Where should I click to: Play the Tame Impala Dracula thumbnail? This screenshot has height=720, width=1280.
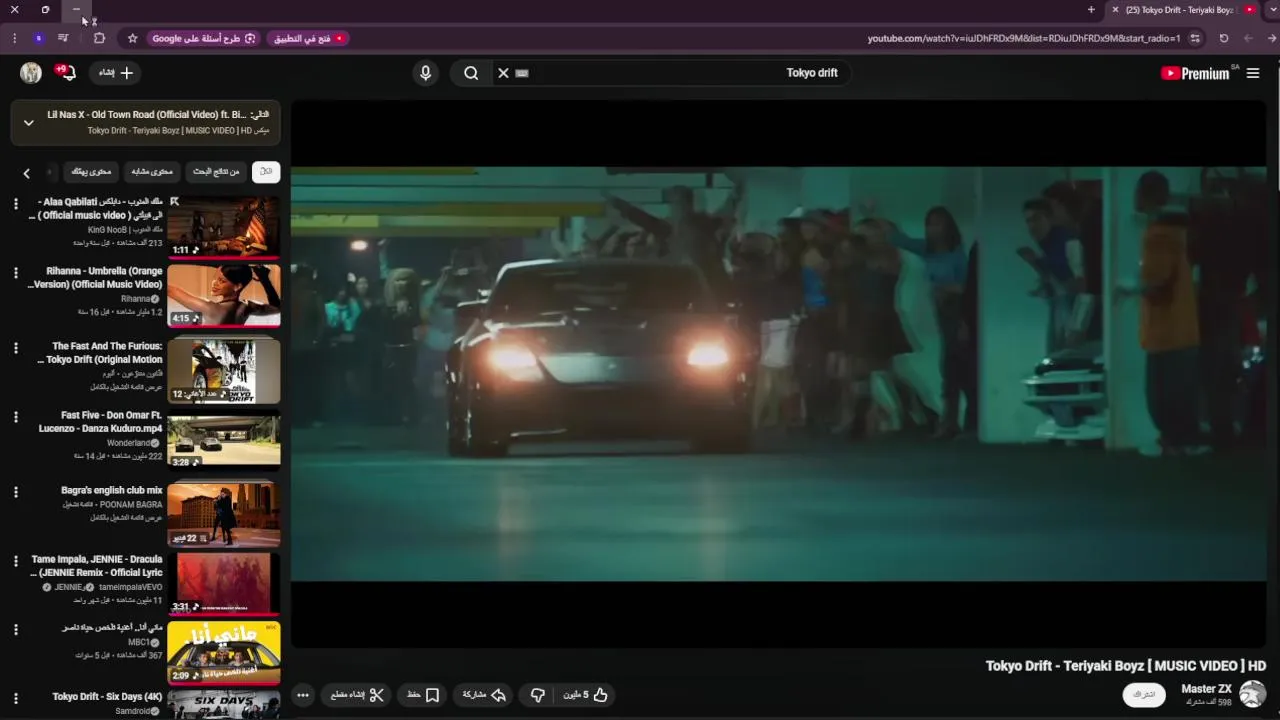tap(224, 583)
